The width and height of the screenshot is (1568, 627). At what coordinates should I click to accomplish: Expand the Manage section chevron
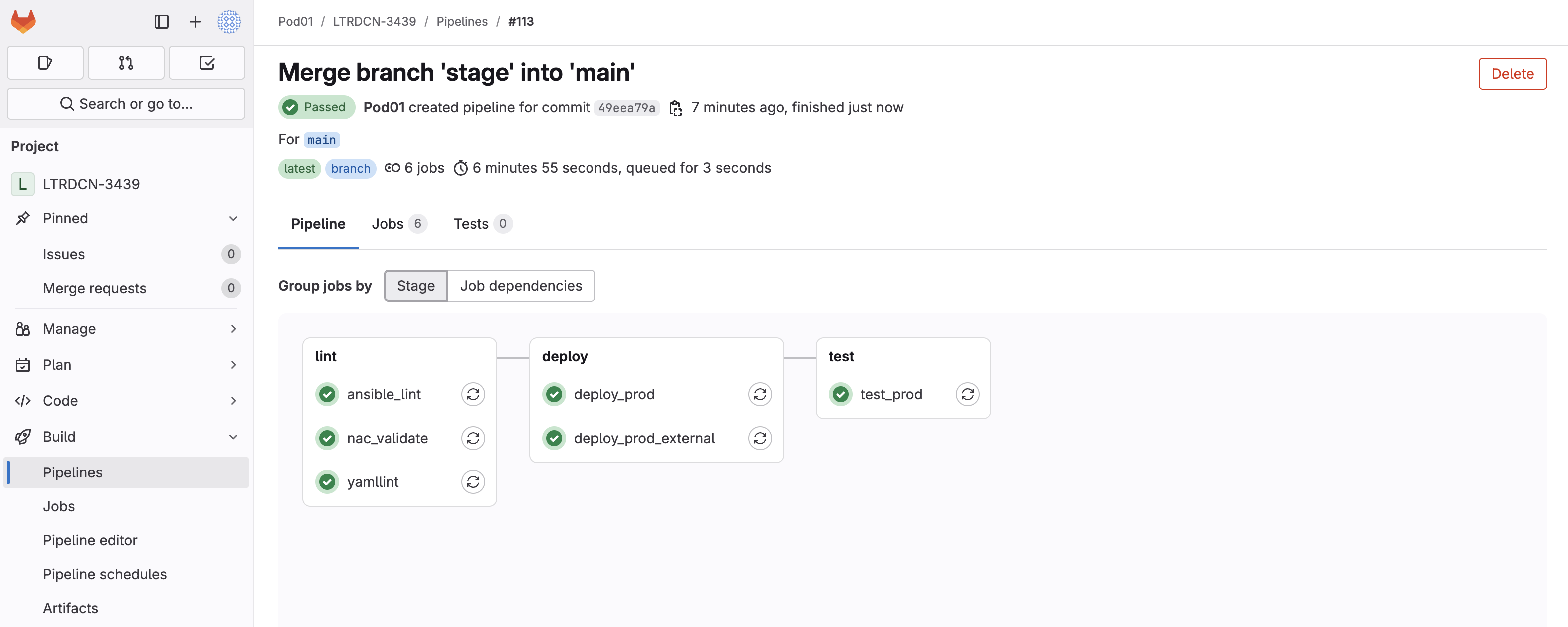point(233,329)
